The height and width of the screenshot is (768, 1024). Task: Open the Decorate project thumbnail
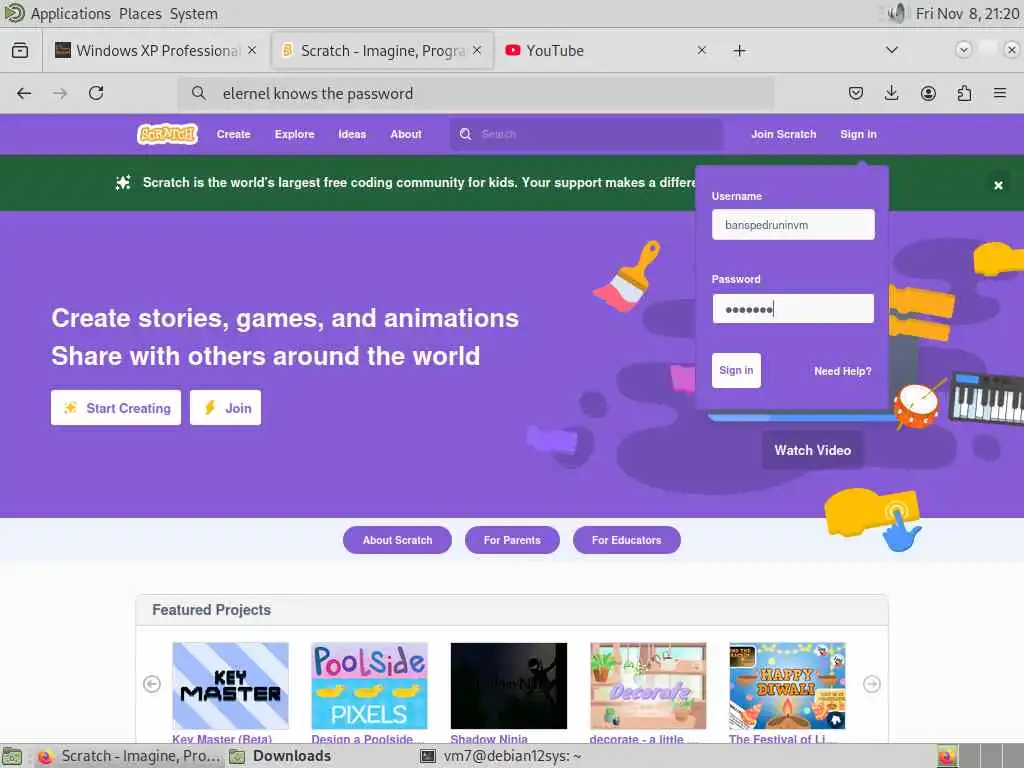[648, 685]
